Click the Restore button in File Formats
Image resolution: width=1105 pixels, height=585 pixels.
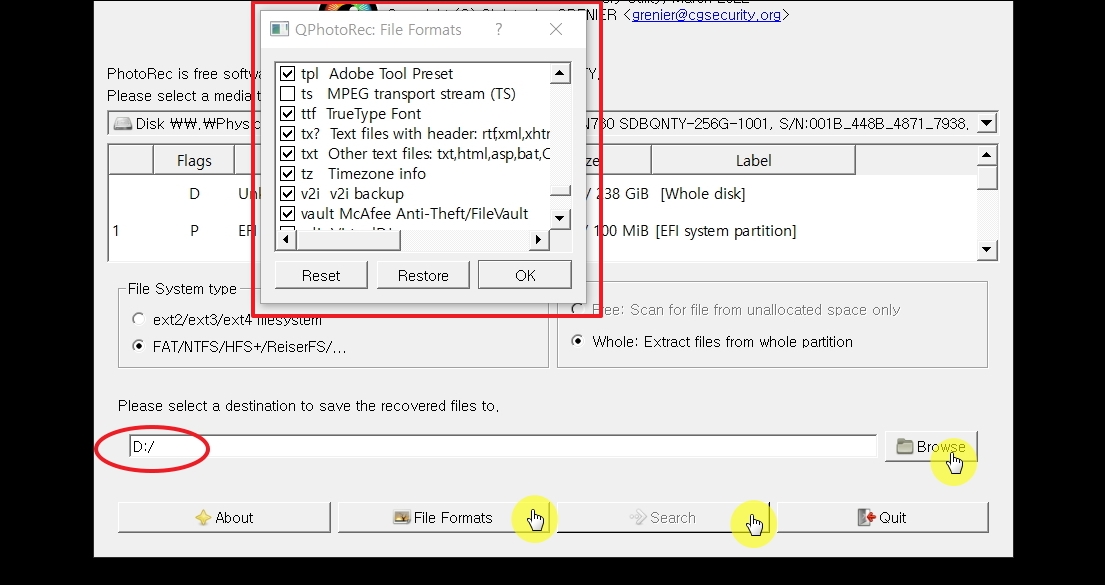pos(423,275)
